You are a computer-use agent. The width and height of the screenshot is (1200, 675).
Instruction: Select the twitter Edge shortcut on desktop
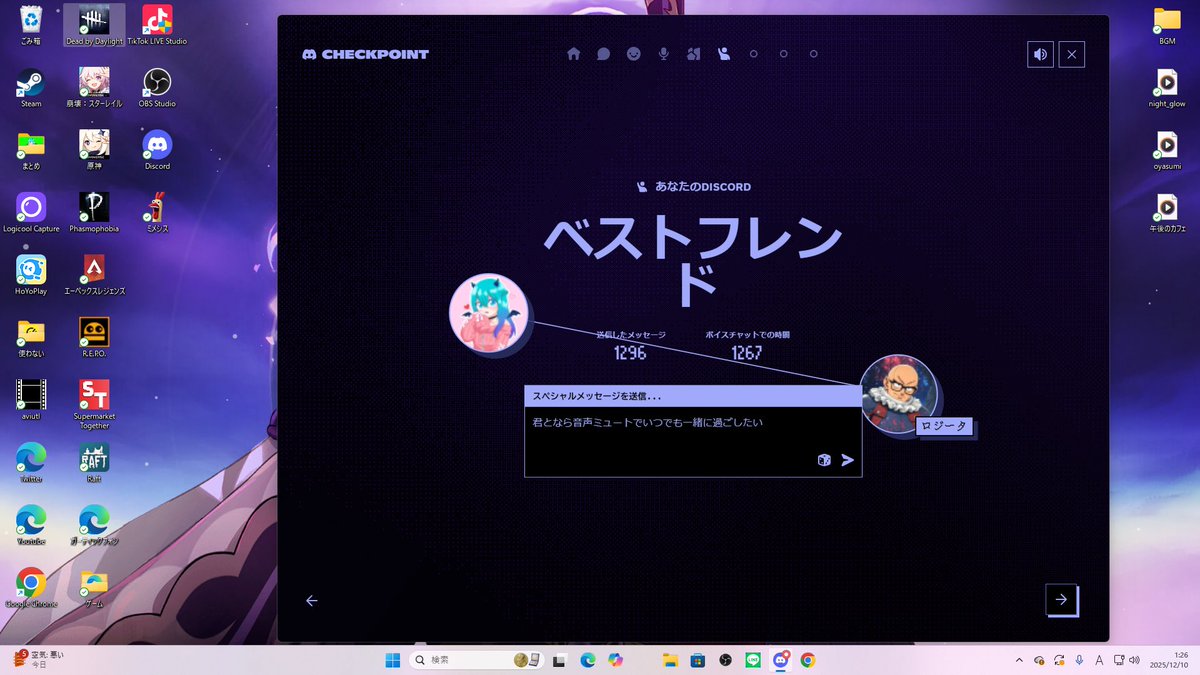tap(31, 463)
